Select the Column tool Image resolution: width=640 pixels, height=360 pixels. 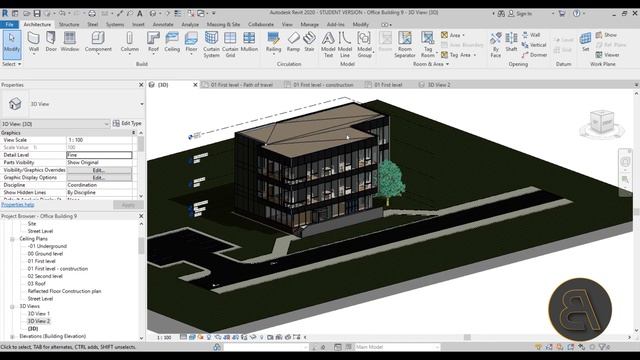click(129, 42)
